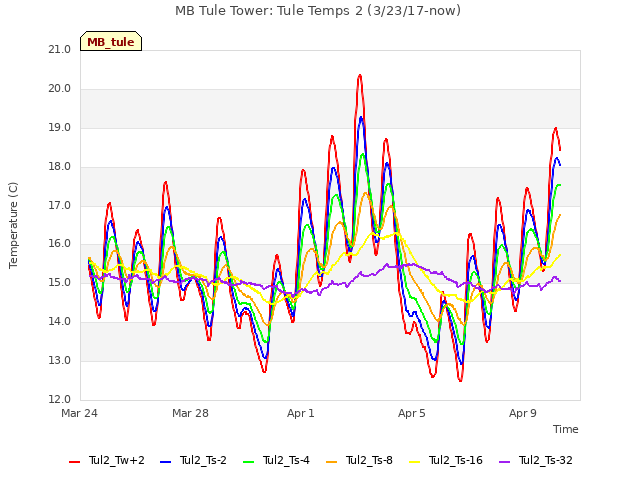Click the 15.0 y-axis tick label
Image resolution: width=640 pixels, height=480 pixels.
pos(60,282)
